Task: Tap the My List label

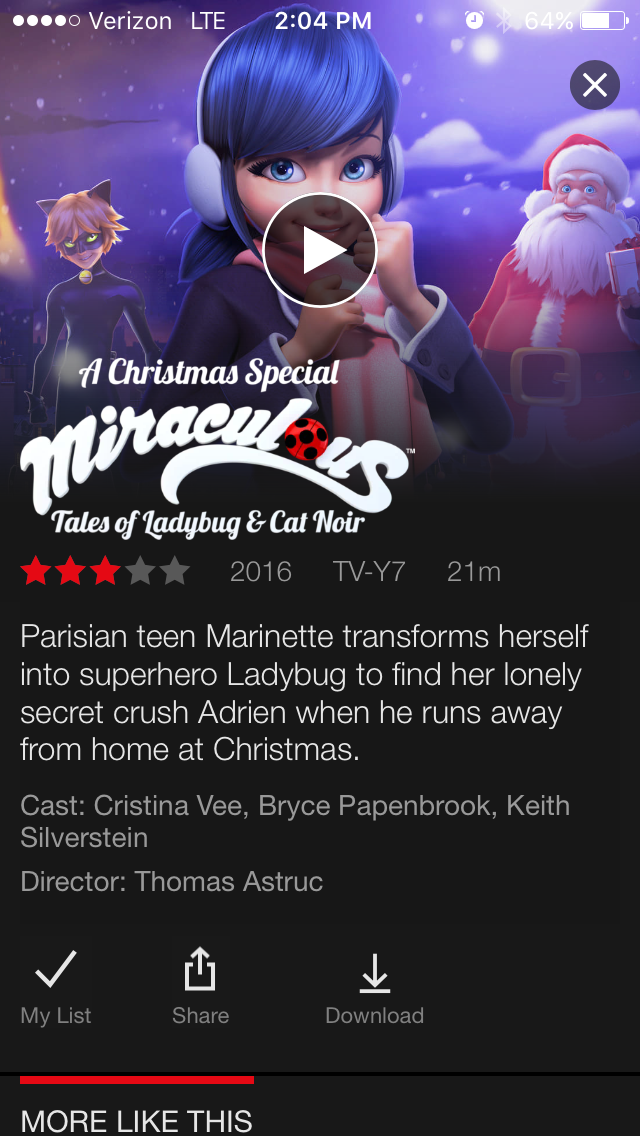Action: (x=56, y=1016)
